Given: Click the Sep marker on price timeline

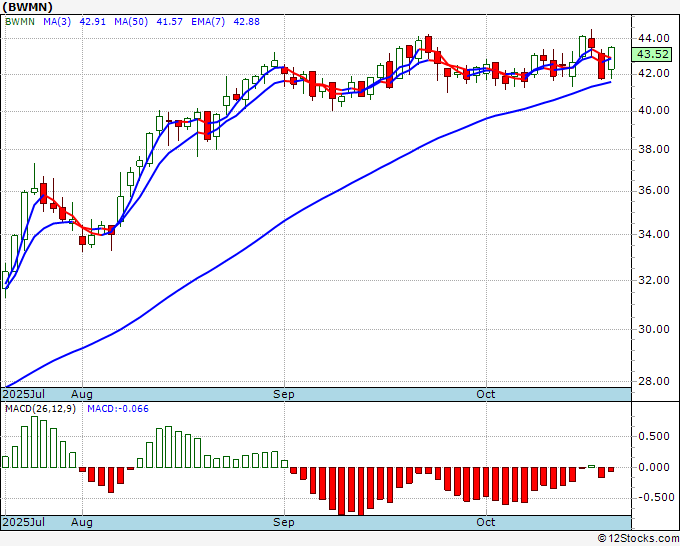Looking at the screenshot, I should (284, 394).
